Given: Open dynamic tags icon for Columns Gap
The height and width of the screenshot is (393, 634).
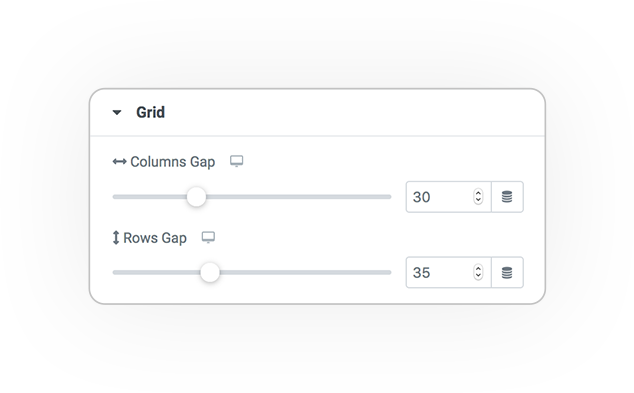Looking at the screenshot, I should [x=507, y=197].
